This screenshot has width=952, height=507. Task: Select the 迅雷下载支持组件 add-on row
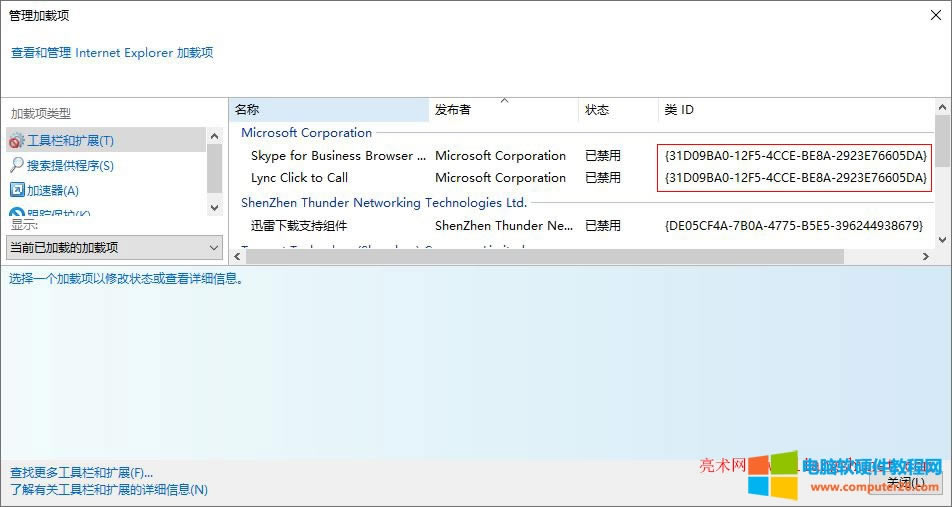coord(298,226)
